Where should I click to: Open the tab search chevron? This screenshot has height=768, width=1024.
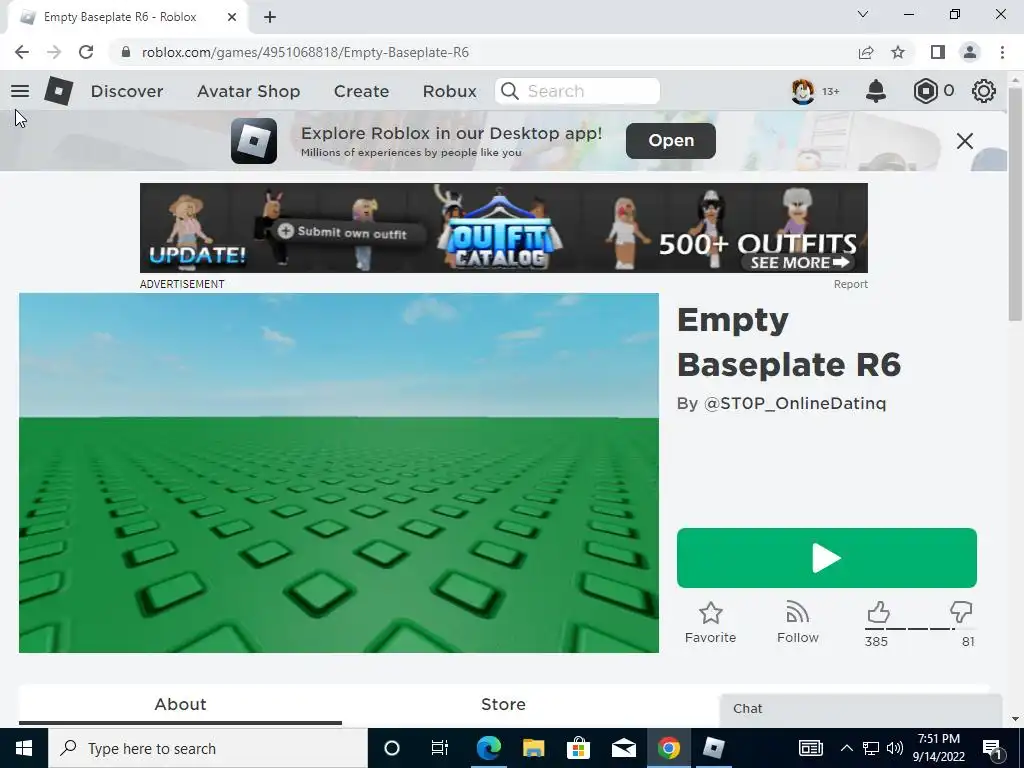[x=863, y=14]
